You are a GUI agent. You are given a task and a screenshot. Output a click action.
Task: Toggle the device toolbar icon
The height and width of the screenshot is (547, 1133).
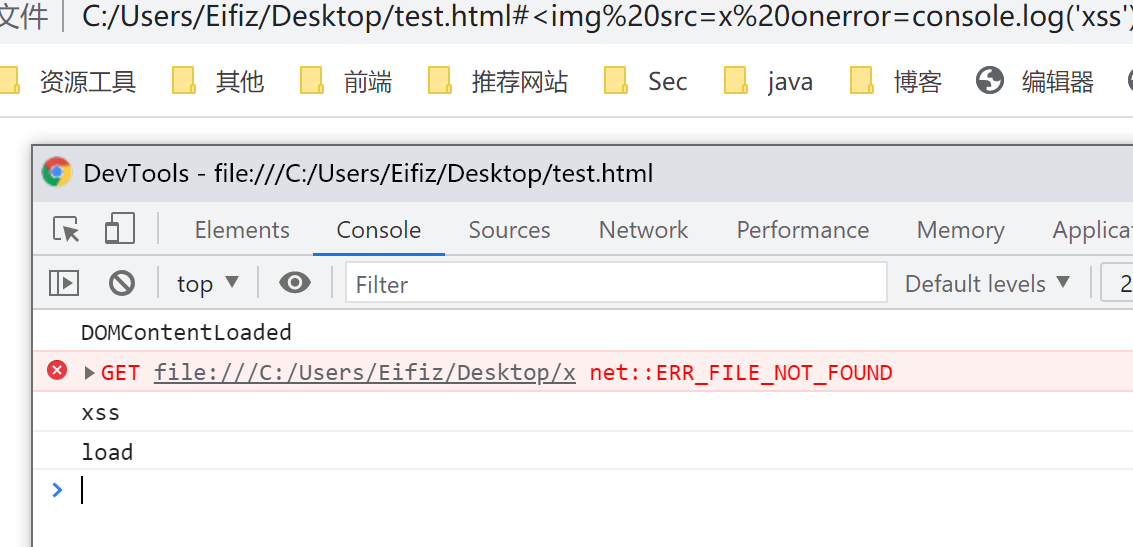pos(120,229)
